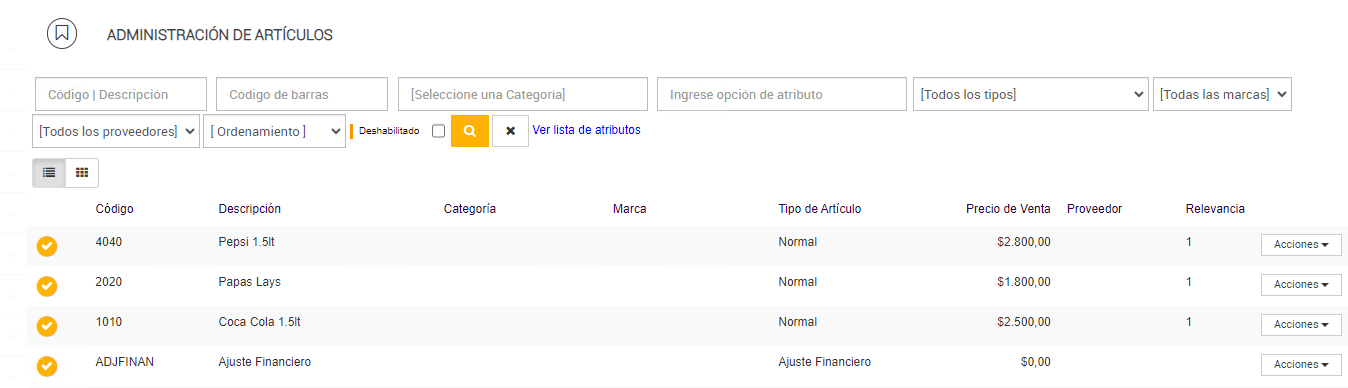Select the code 1010 cell
Viewport: 1348px width, 388px height.
108,322
